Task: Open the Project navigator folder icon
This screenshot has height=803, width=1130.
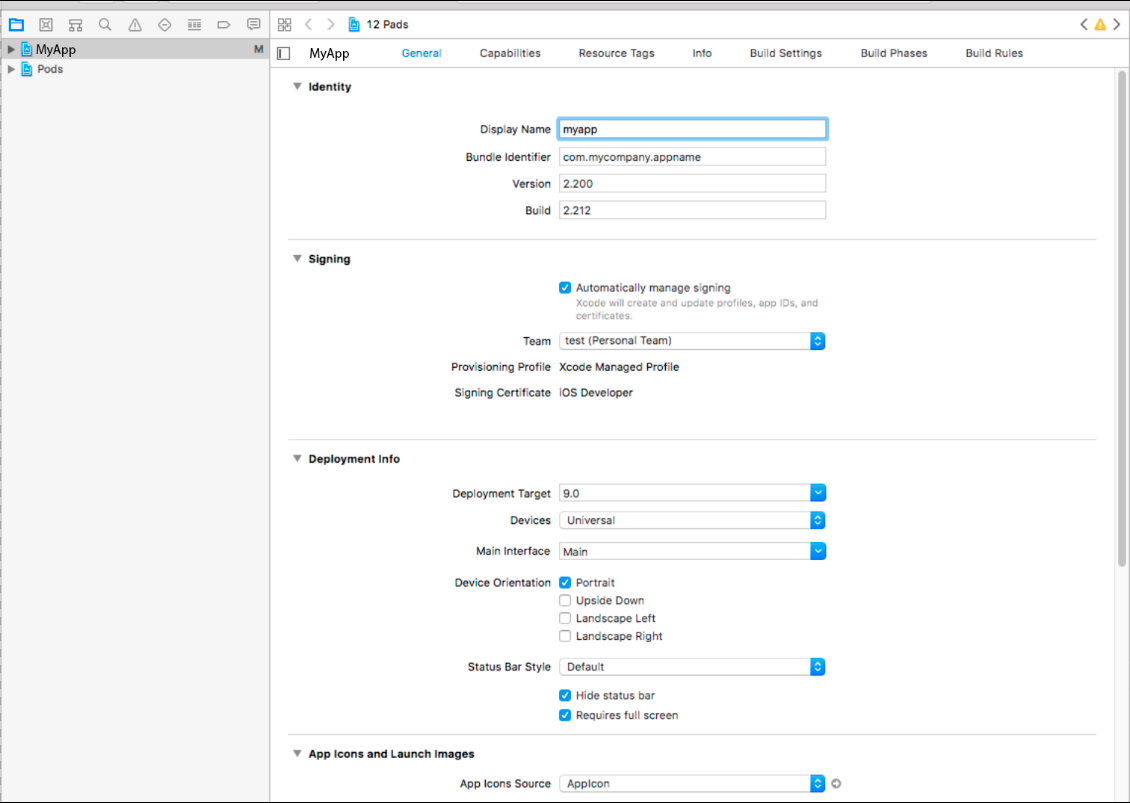Action: coord(16,24)
